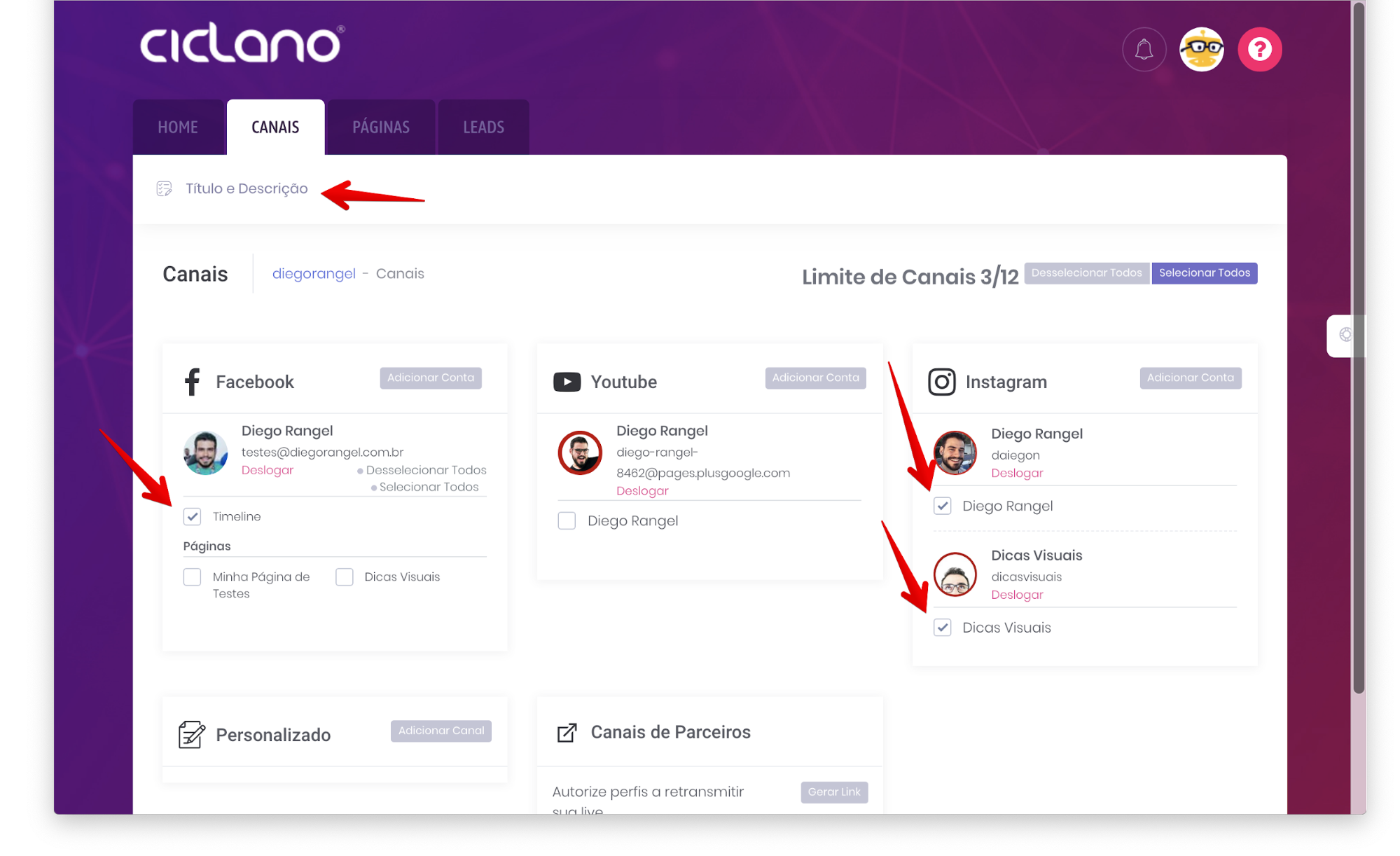Click the Título e Descrição icon

(165, 188)
